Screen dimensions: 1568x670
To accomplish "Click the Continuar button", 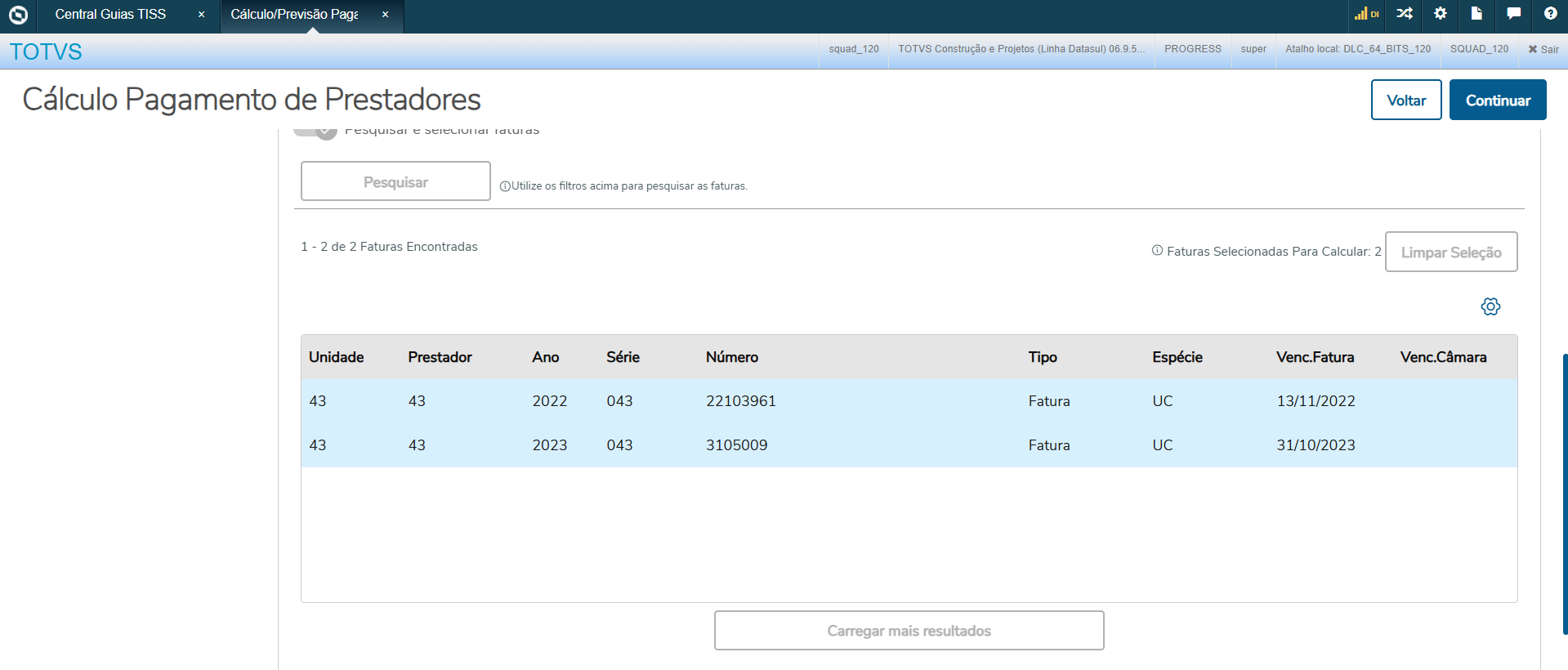I will [1497, 100].
